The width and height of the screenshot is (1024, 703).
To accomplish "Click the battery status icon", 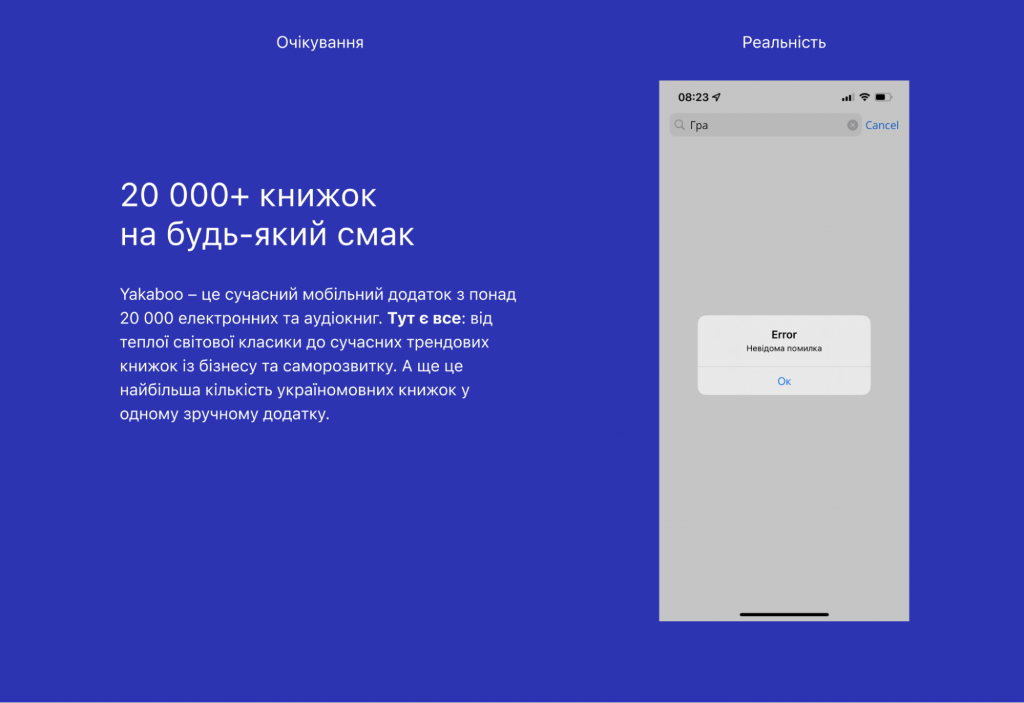I will tap(883, 97).
